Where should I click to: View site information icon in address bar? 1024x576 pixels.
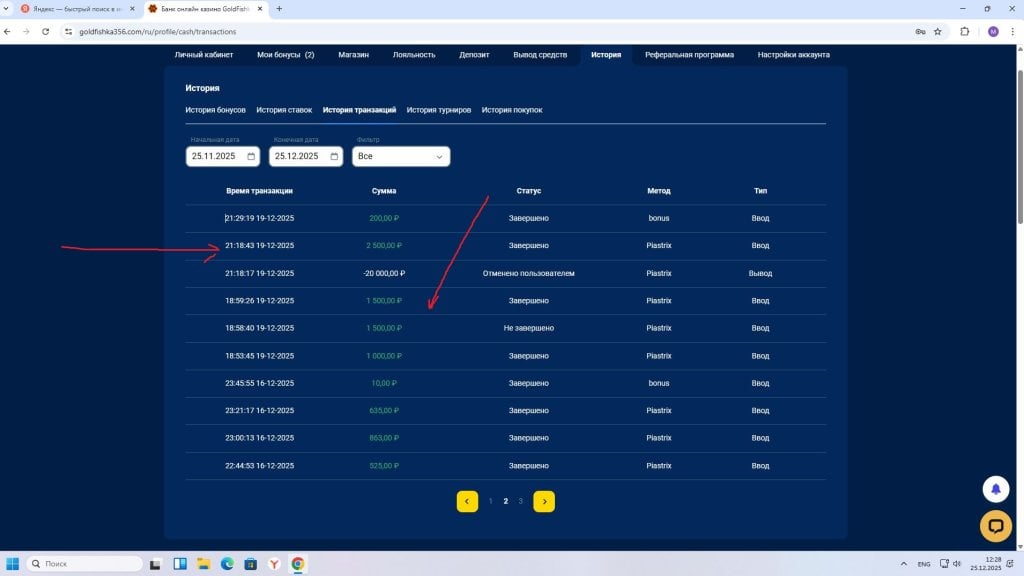pos(69,31)
